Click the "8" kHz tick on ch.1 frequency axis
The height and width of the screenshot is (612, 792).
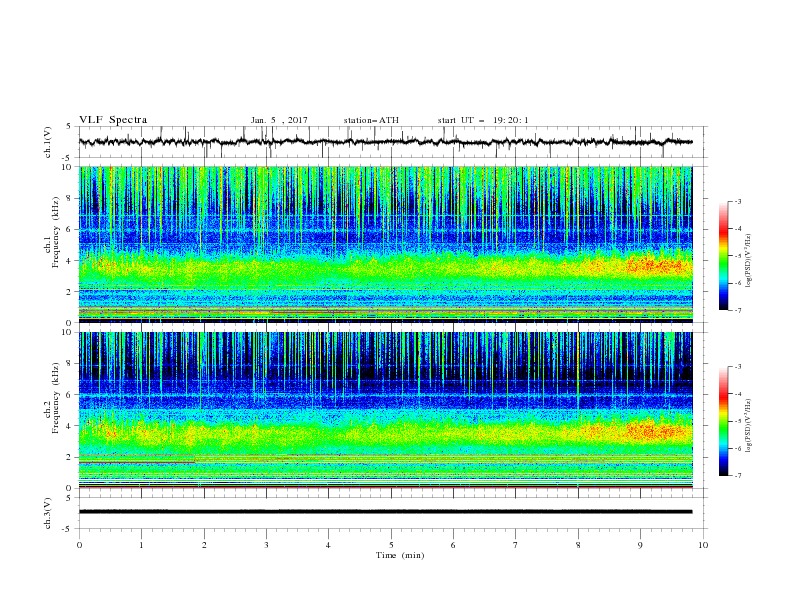pyautogui.click(x=70, y=198)
